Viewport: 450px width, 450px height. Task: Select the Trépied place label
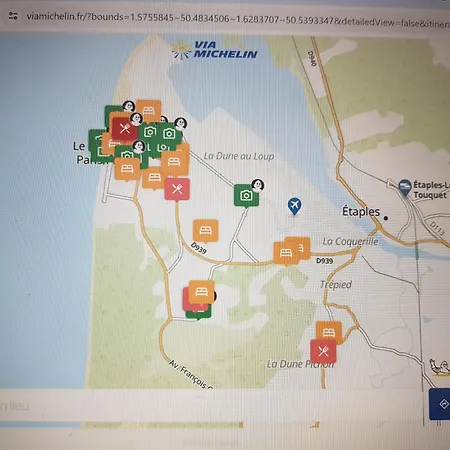click(x=336, y=285)
